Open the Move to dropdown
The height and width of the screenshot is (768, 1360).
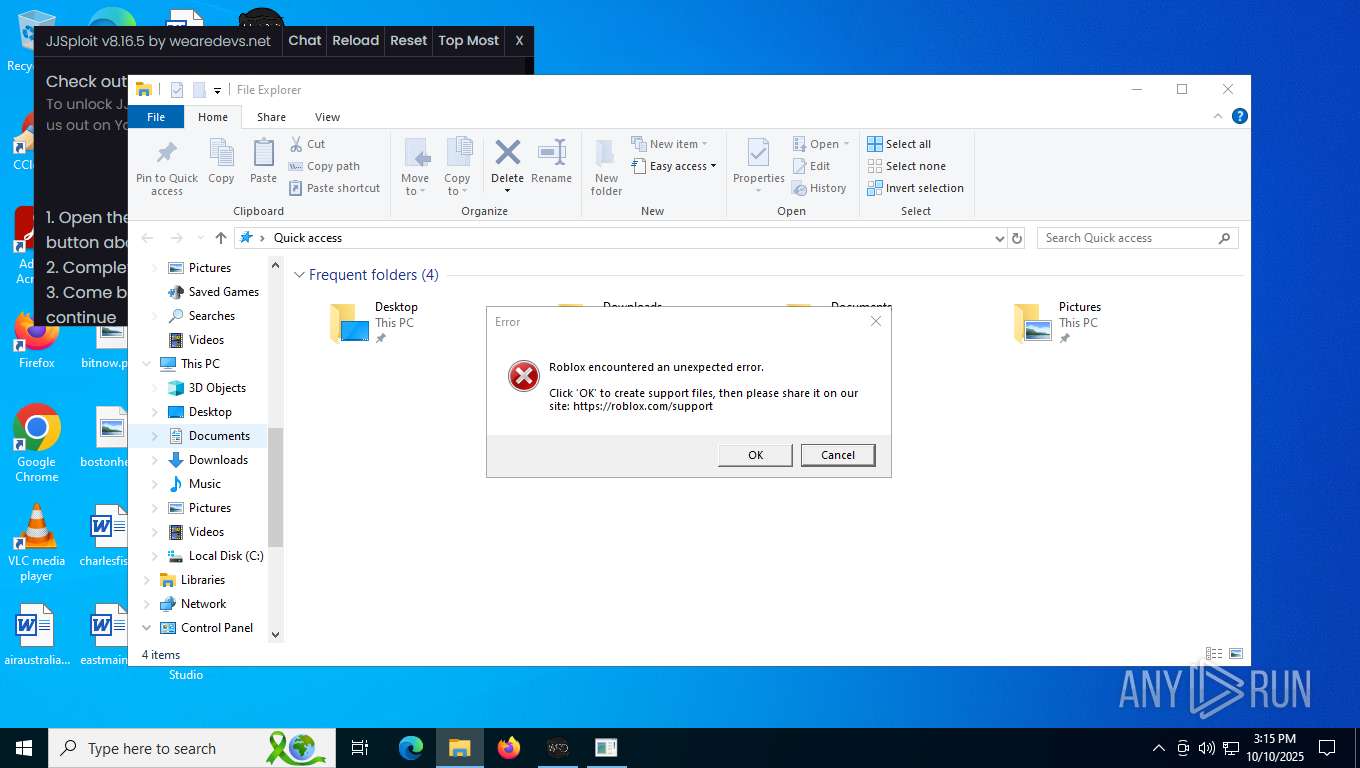point(415,166)
